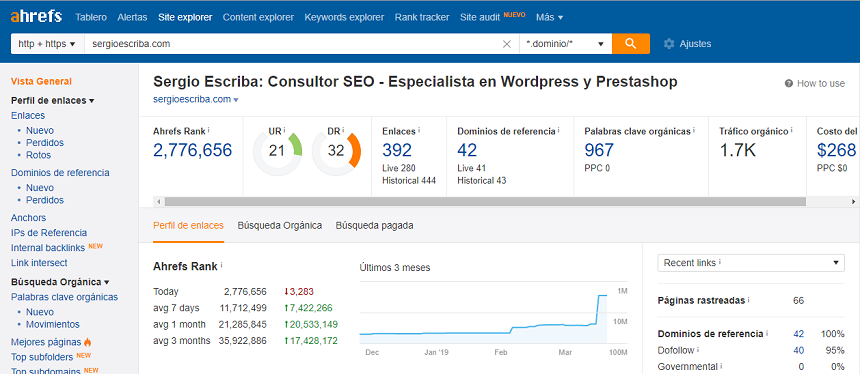Open the Enlaces sidebar link
This screenshot has height=374, width=860.
tap(28, 115)
